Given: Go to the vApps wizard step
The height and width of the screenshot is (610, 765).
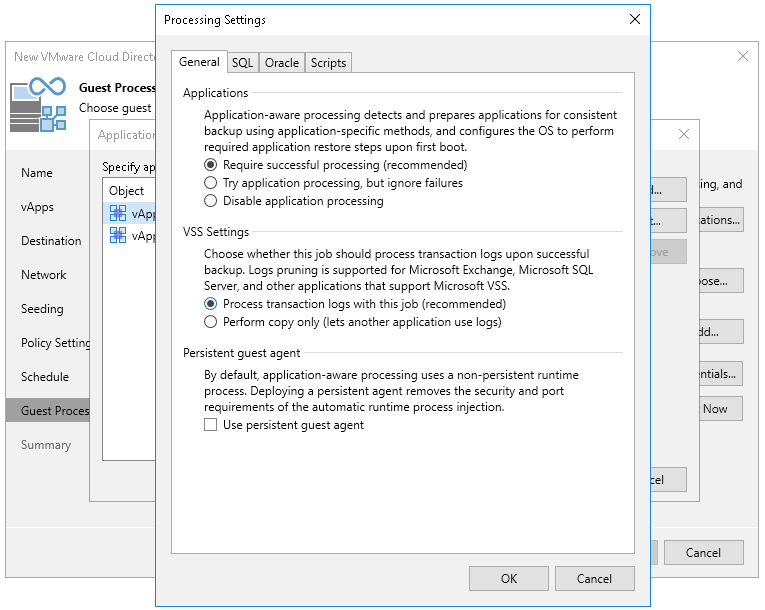Looking at the screenshot, I should (x=37, y=207).
